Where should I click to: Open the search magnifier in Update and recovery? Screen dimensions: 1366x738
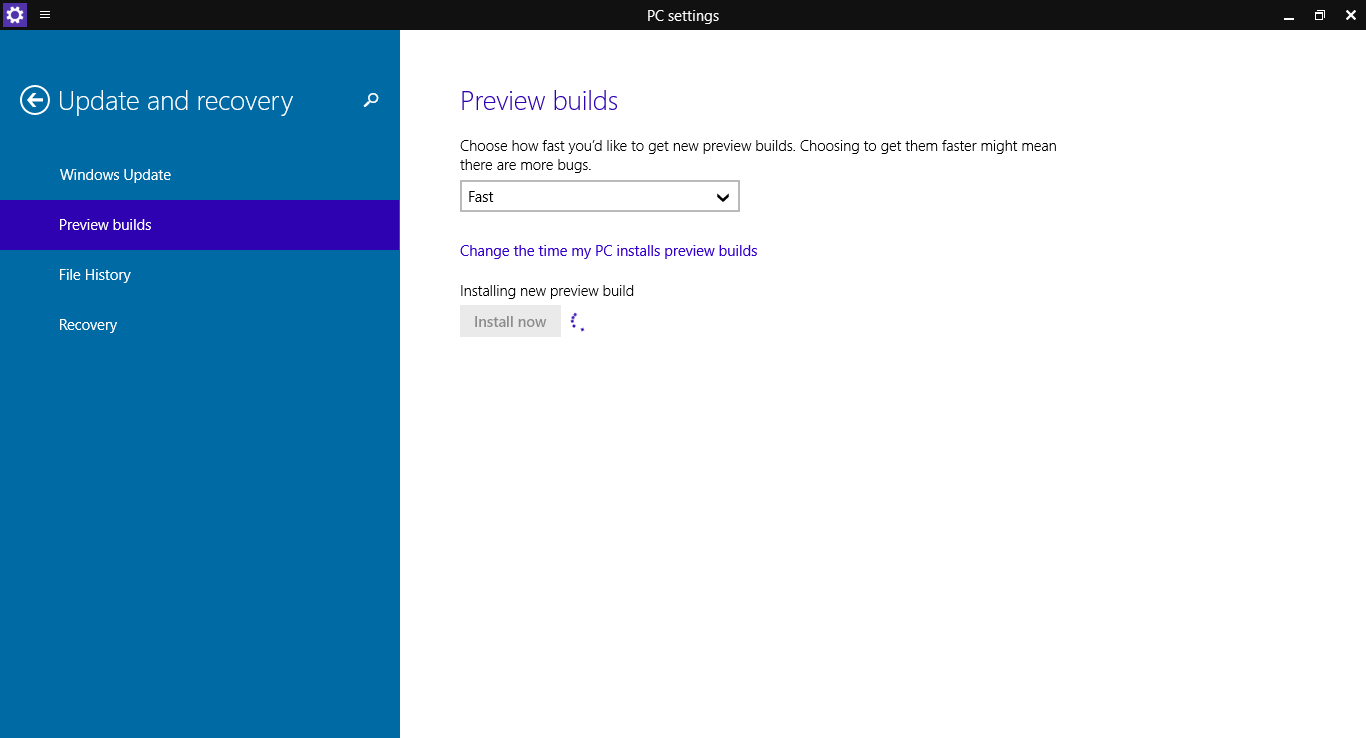(370, 100)
